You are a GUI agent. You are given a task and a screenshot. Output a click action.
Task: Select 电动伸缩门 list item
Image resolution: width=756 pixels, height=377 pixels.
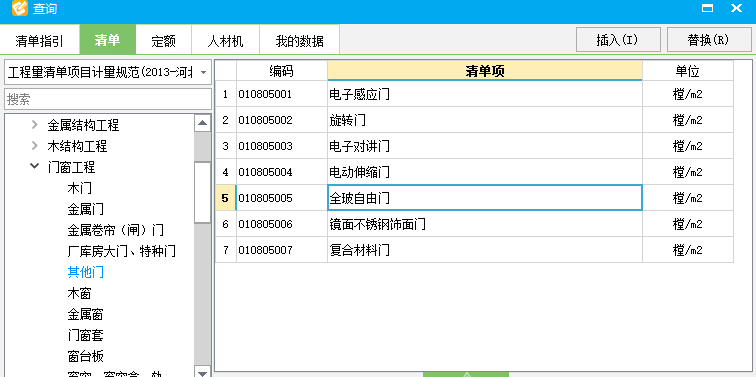485,172
